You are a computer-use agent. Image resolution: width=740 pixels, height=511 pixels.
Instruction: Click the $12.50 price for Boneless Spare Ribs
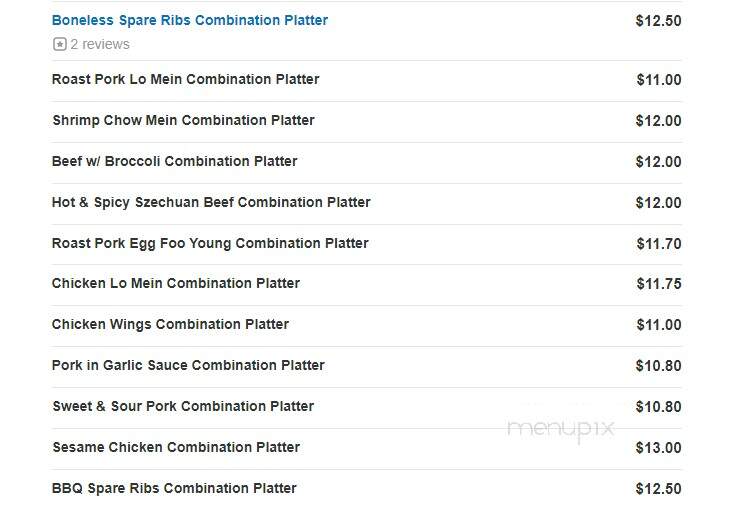[x=658, y=21]
